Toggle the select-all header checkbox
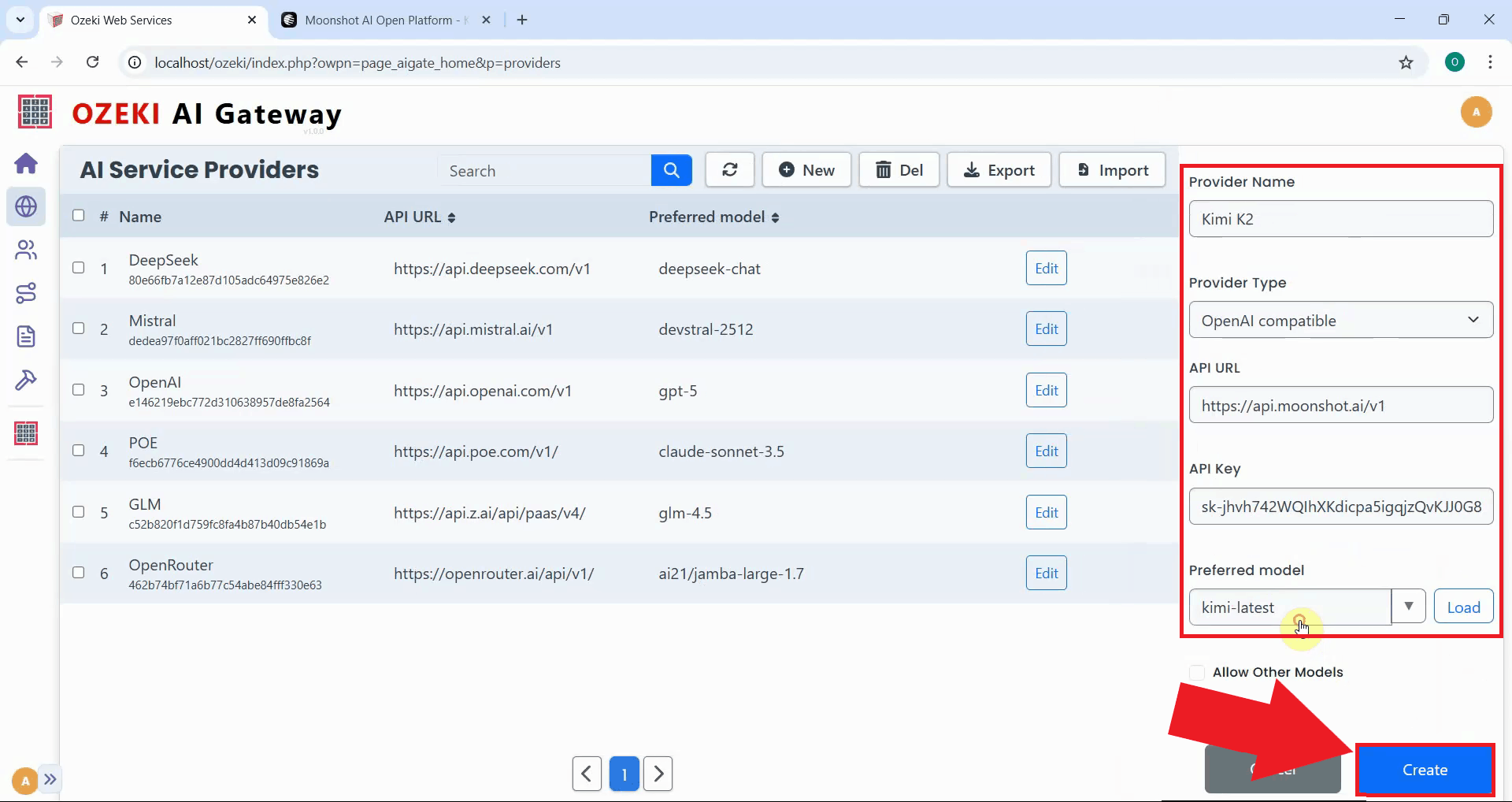The image size is (1512, 802). point(79,216)
